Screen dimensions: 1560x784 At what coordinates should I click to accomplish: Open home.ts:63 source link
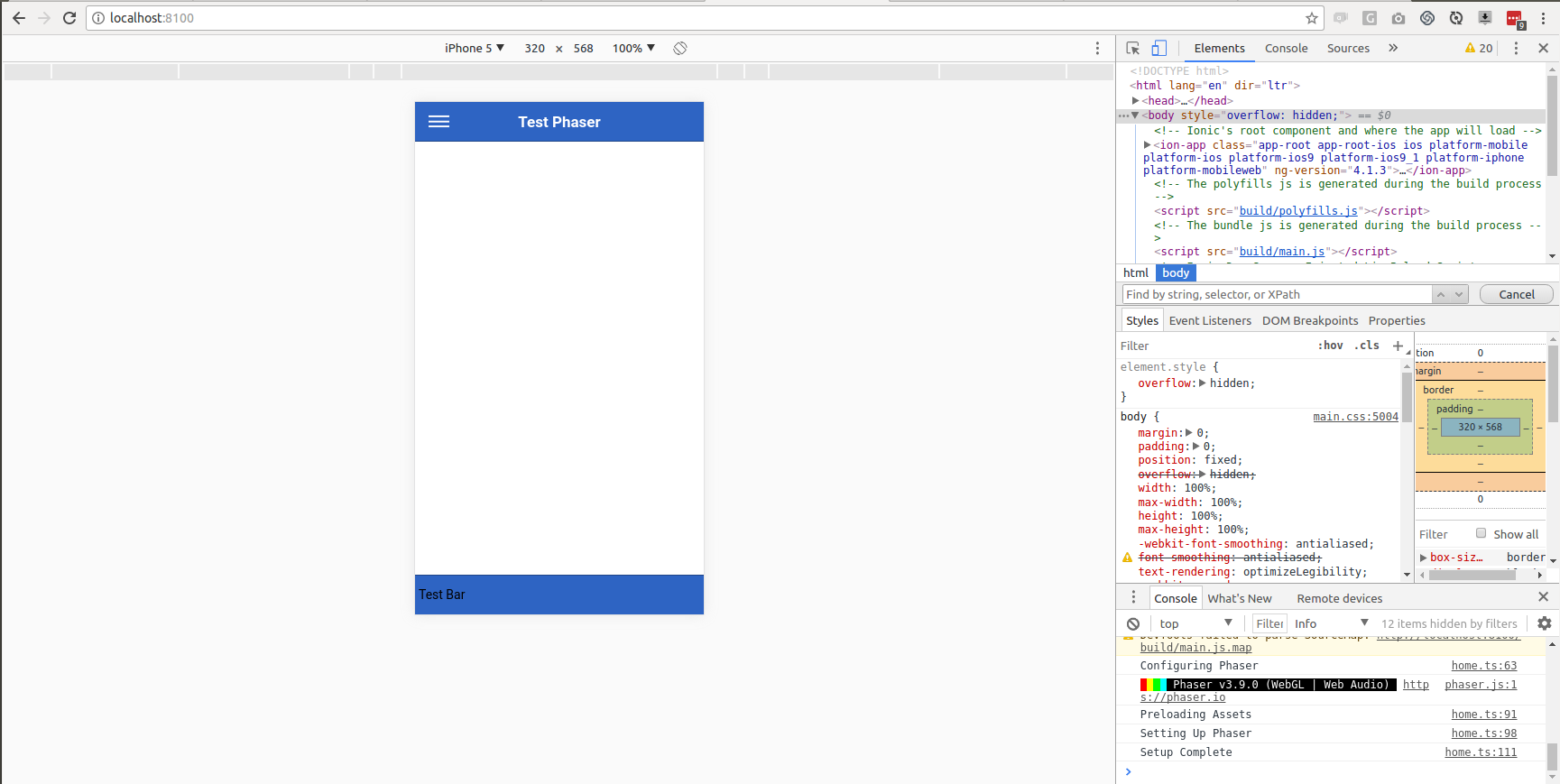1484,666
